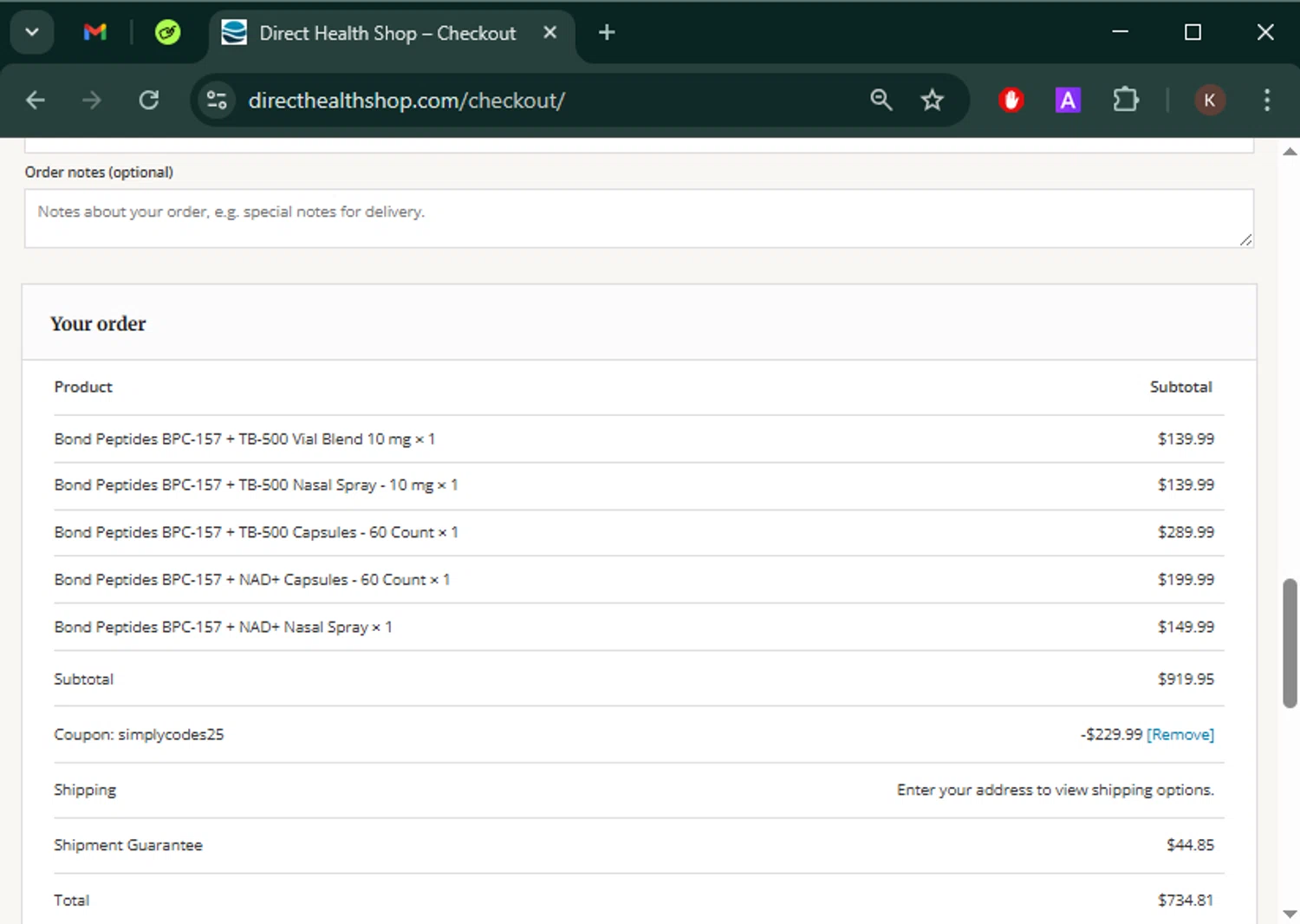Grab the Order notes resize handle
The height and width of the screenshot is (924, 1300).
(x=1245, y=240)
